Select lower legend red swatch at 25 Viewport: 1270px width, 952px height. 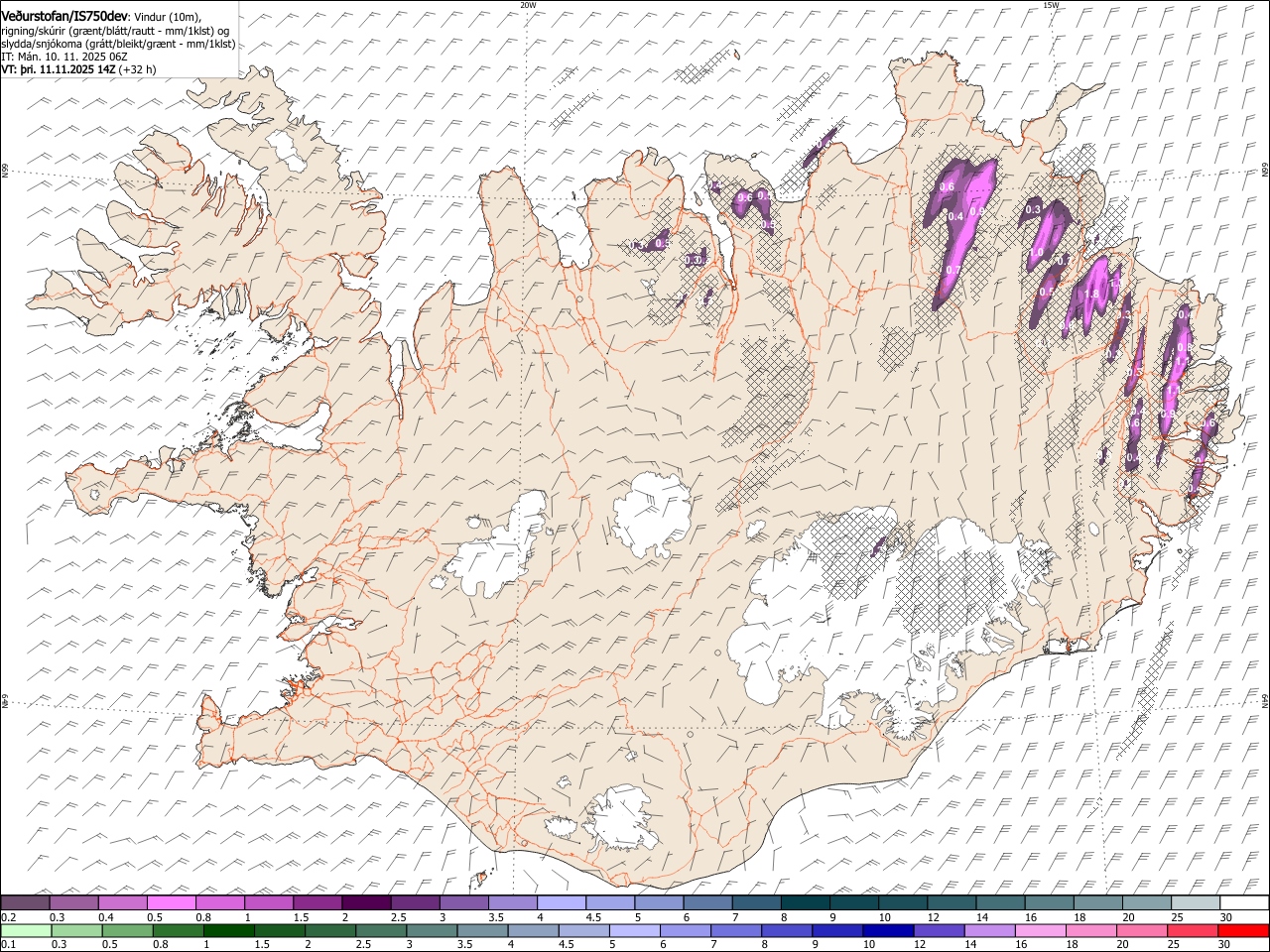[1191, 931]
